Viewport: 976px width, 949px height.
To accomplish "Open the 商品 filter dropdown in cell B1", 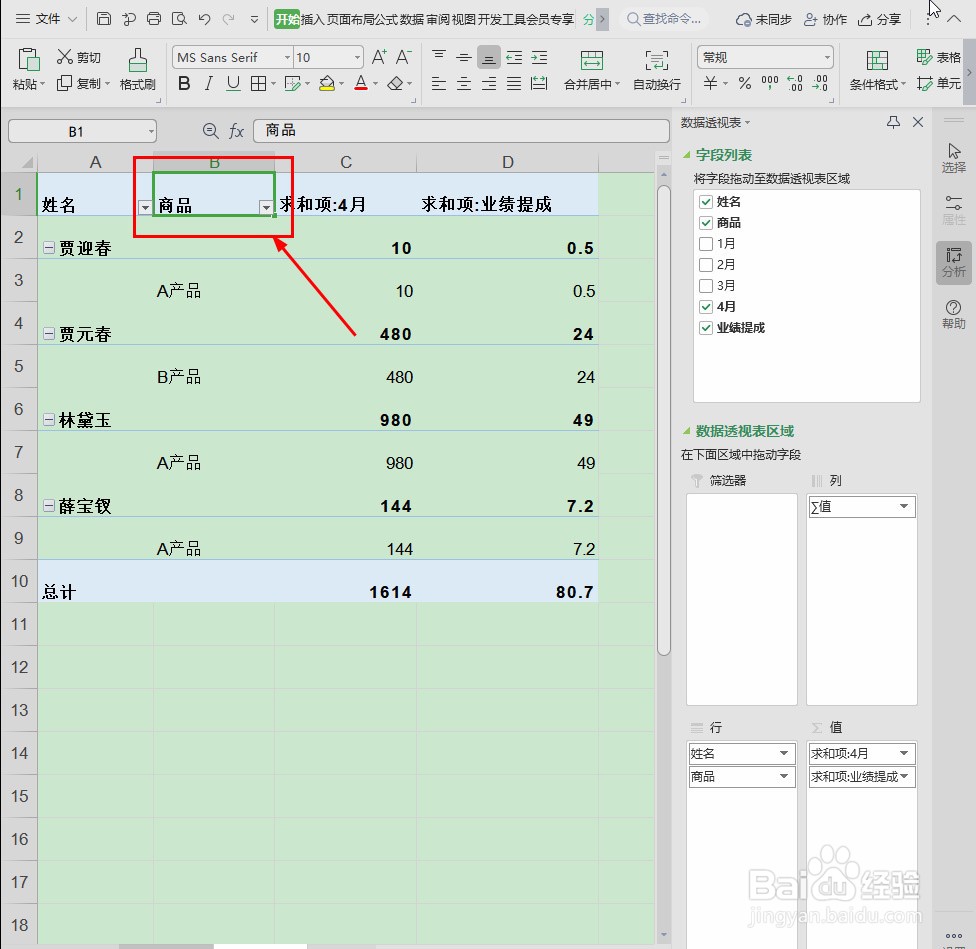I will click(x=266, y=206).
